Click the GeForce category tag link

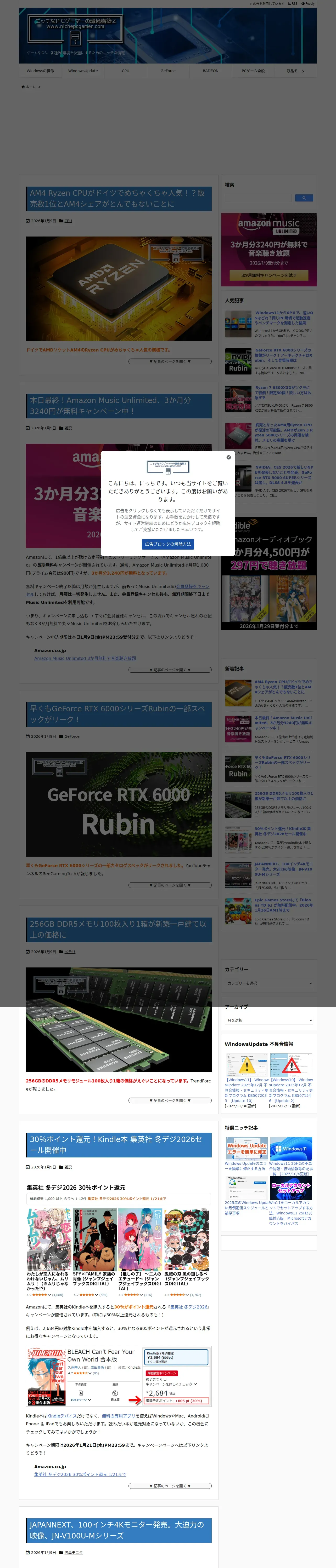tap(72, 736)
